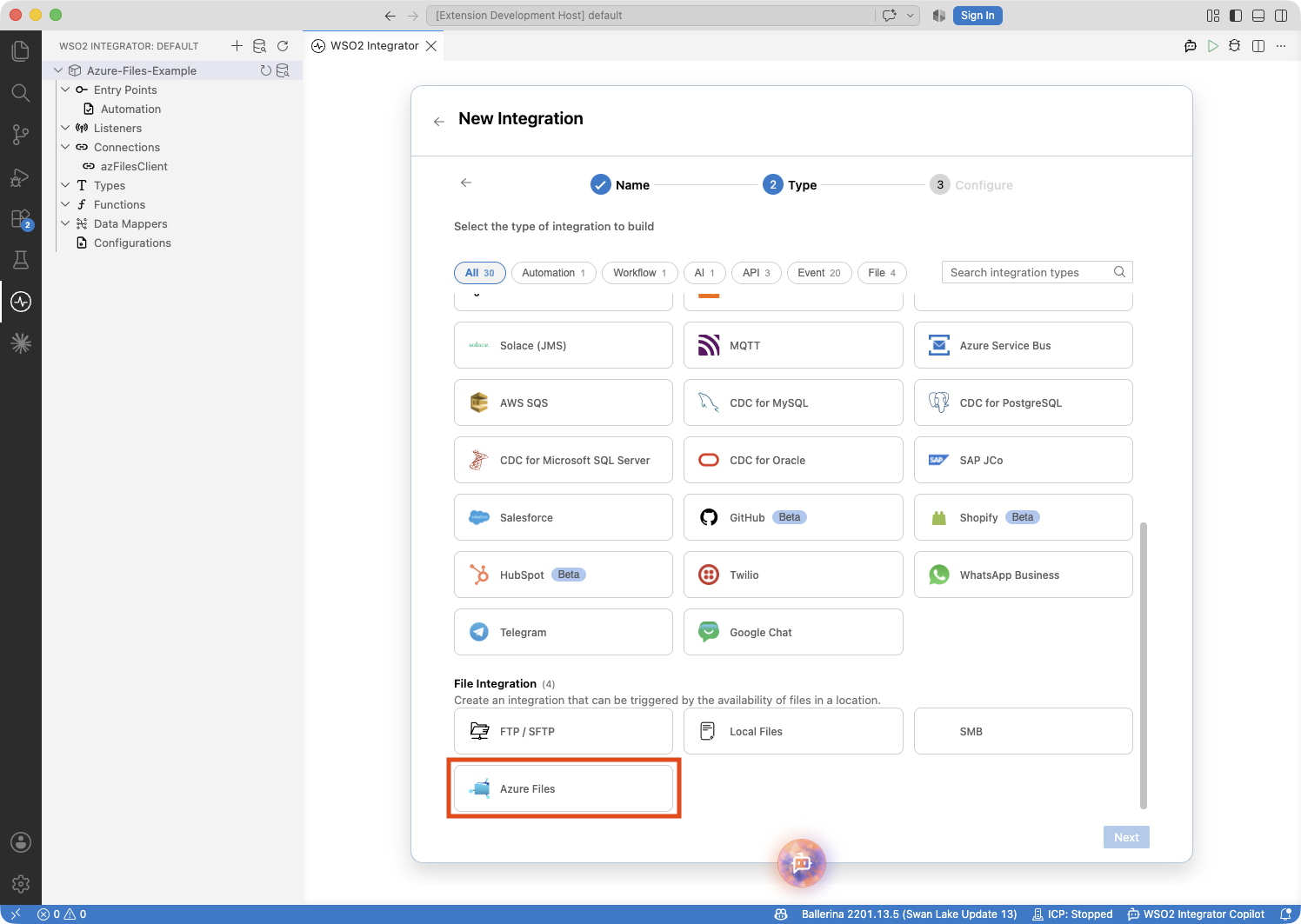Viewport: 1301px width, 924px height.
Task: Expand the Functions tree section
Action: [x=65, y=204]
